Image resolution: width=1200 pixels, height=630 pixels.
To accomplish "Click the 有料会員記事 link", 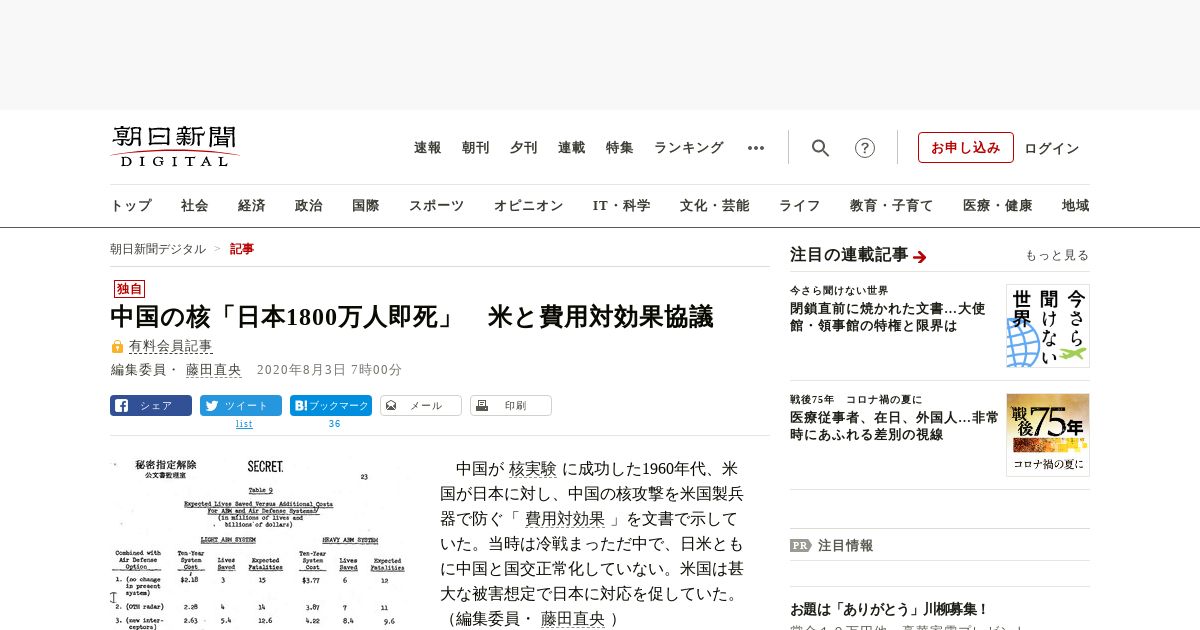I will pos(170,346).
